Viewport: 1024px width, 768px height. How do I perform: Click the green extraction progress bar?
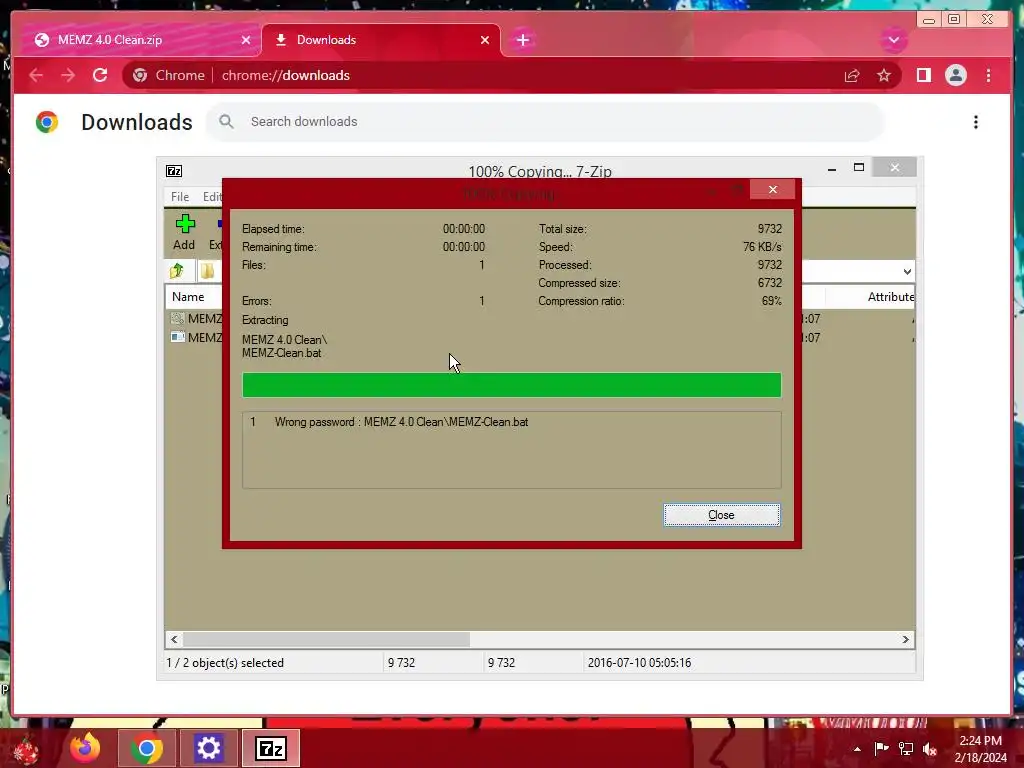(511, 385)
